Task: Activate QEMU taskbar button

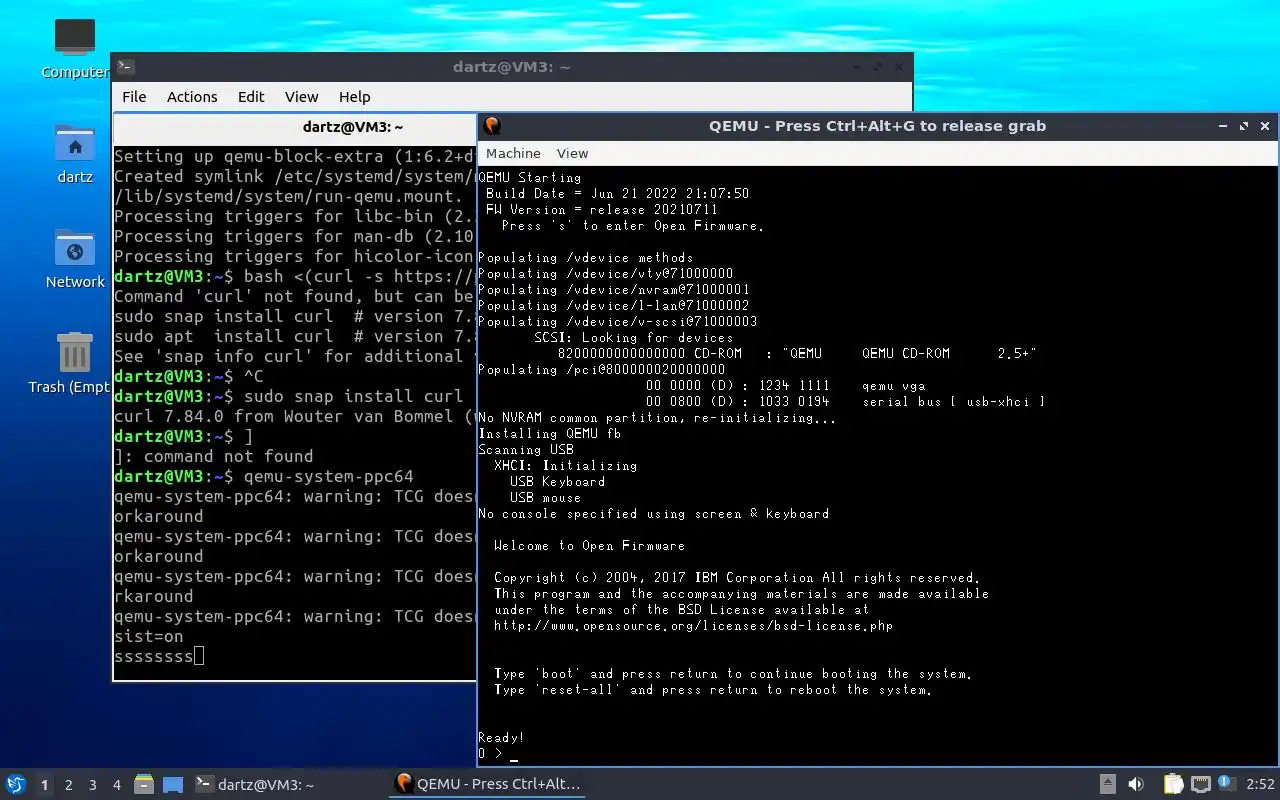Action: 488,784
